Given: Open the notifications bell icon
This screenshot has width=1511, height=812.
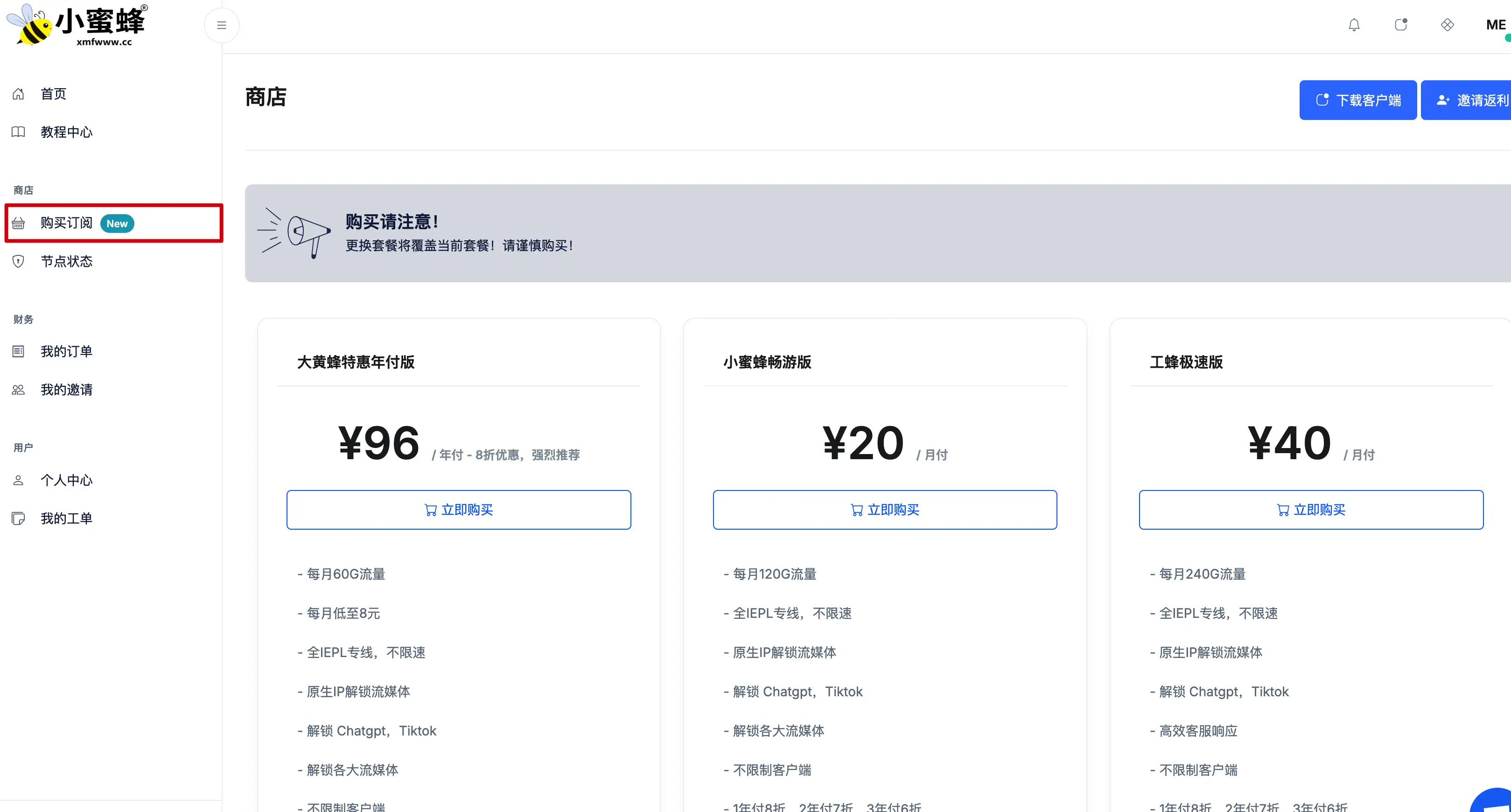Looking at the screenshot, I should coord(1354,25).
